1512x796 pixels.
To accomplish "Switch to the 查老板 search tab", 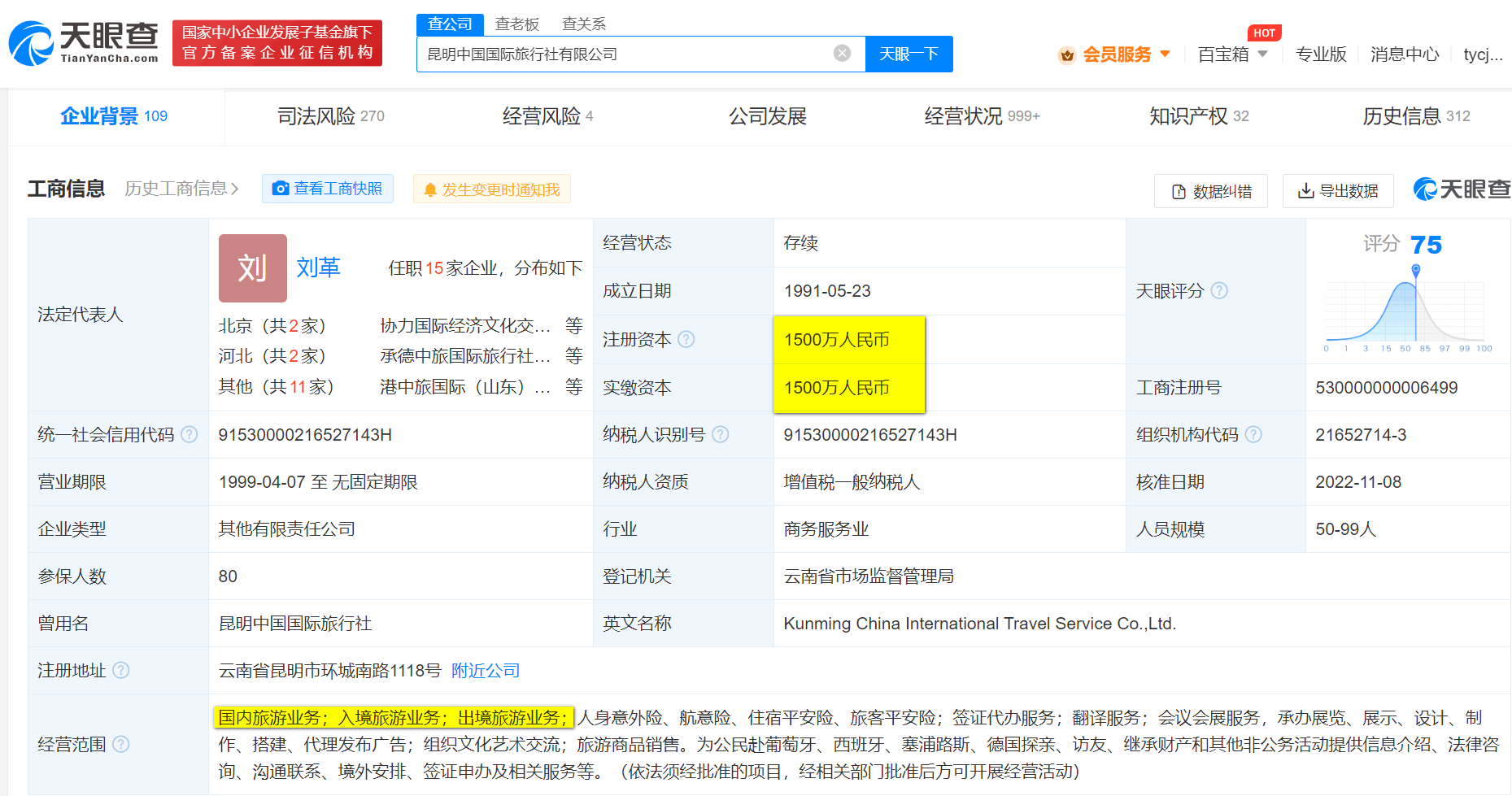I will (x=517, y=24).
